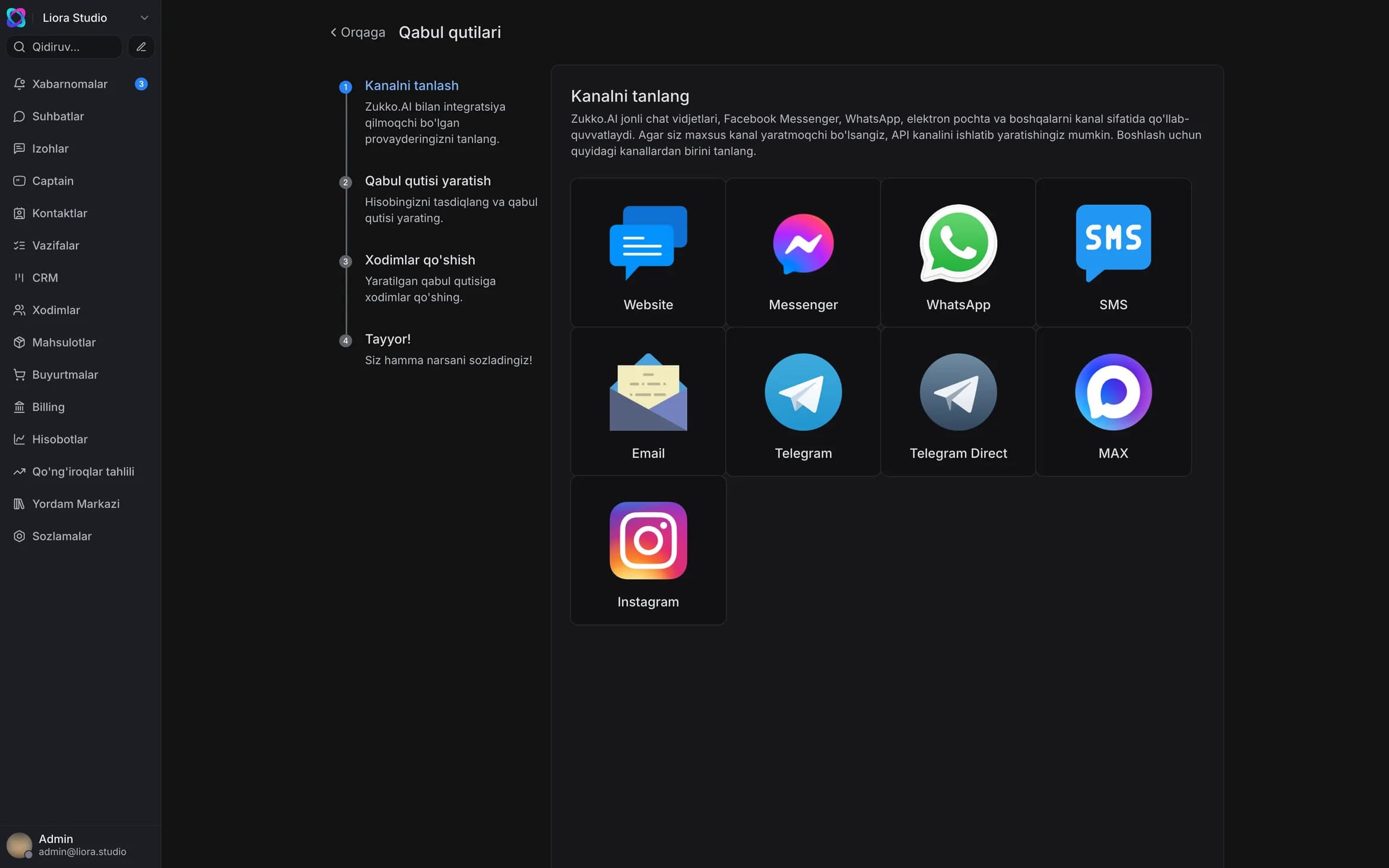Click the Qidiruv search field

64,47
